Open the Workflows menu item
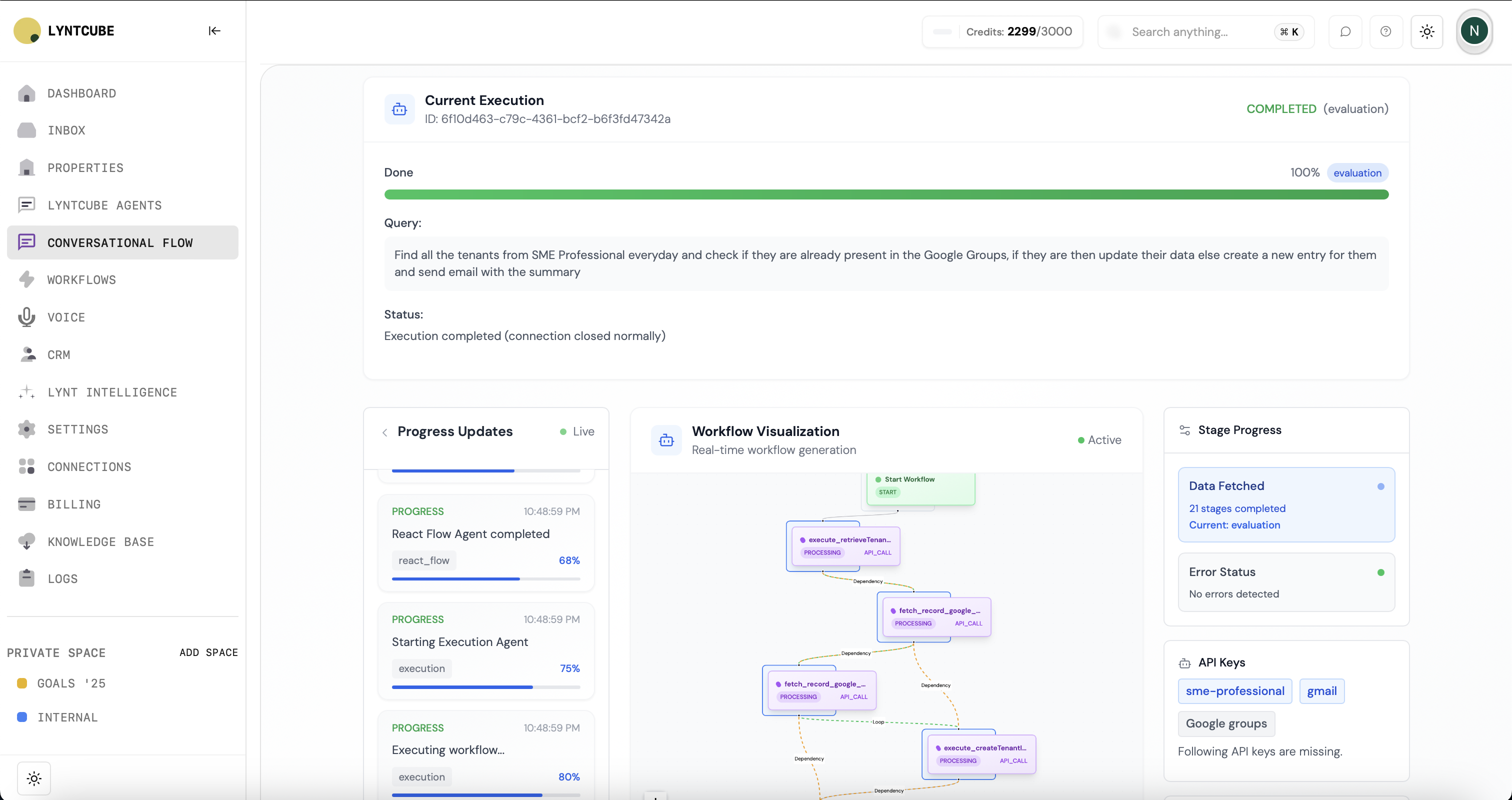1512x800 pixels. point(81,280)
